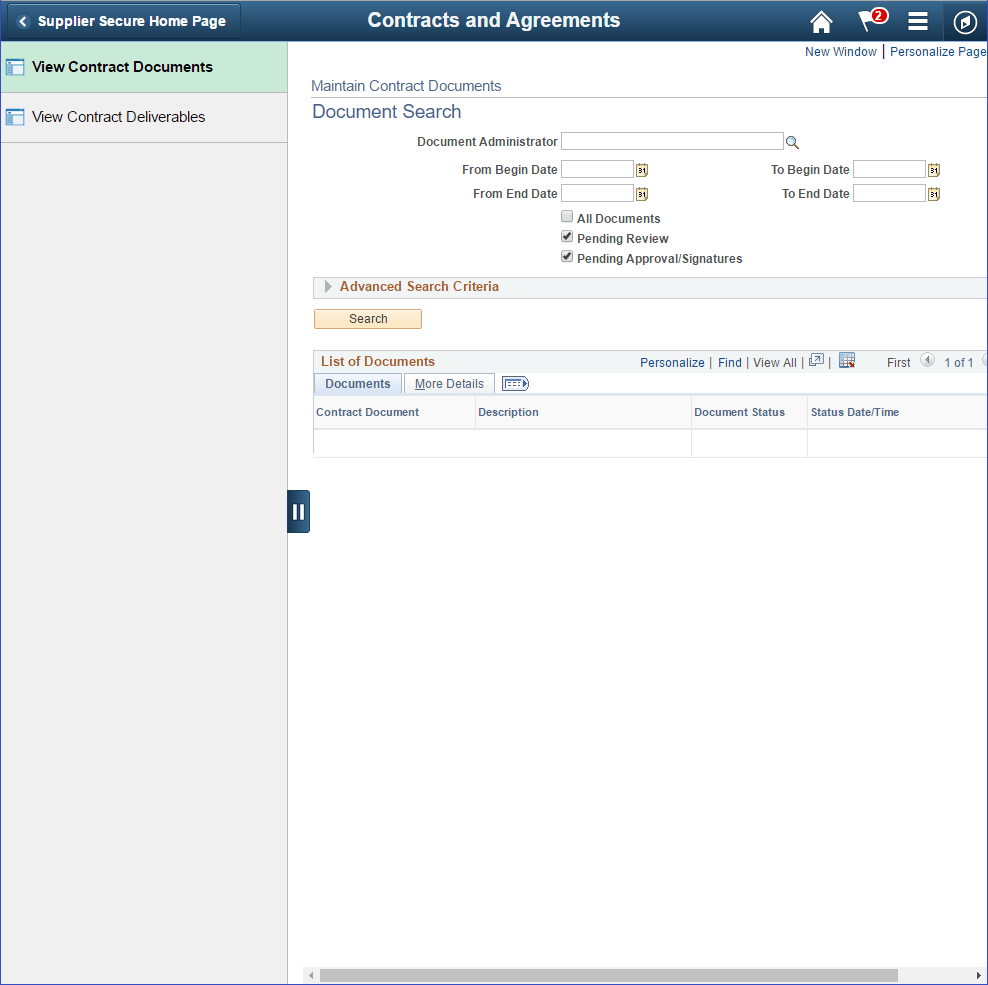The width and height of the screenshot is (988, 985).
Task: Click inside the Document Administrator field
Action: [671, 141]
